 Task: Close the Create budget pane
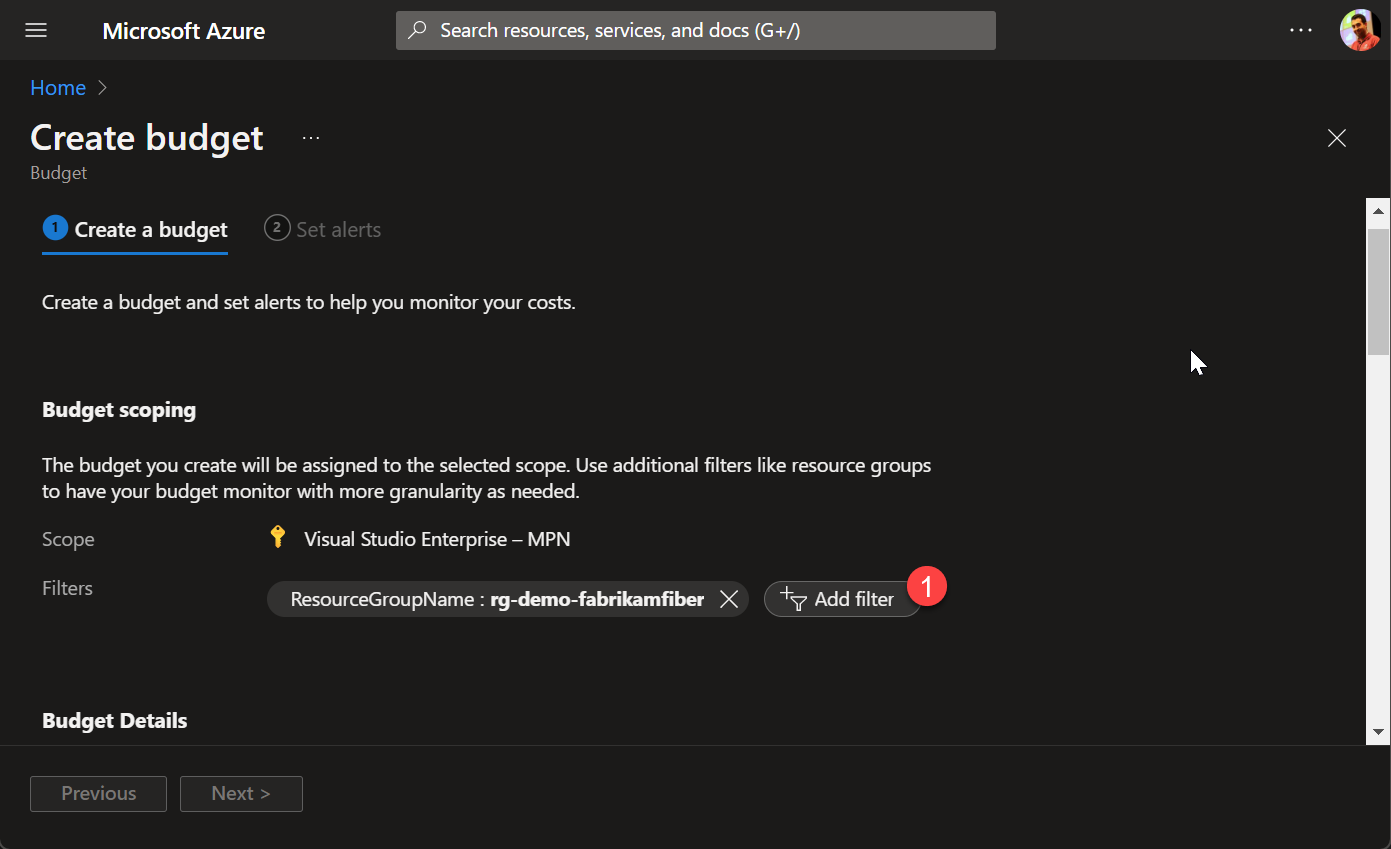tap(1336, 138)
